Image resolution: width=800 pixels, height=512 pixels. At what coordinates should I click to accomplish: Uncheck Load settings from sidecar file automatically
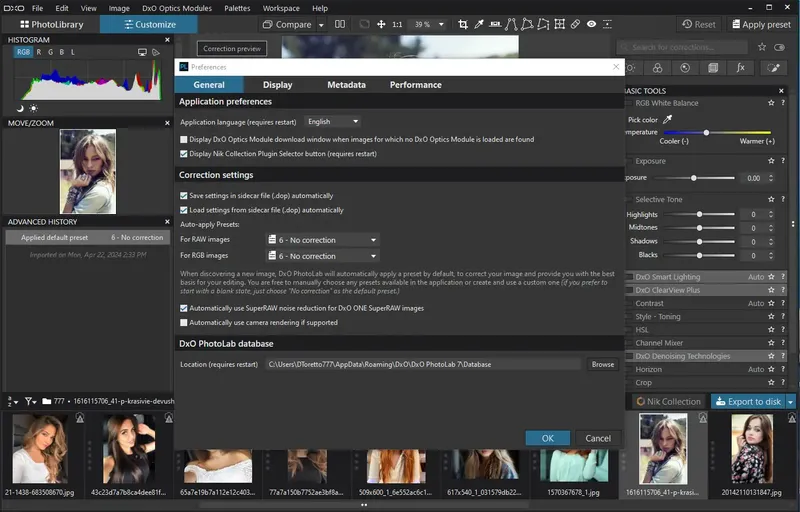(184, 210)
